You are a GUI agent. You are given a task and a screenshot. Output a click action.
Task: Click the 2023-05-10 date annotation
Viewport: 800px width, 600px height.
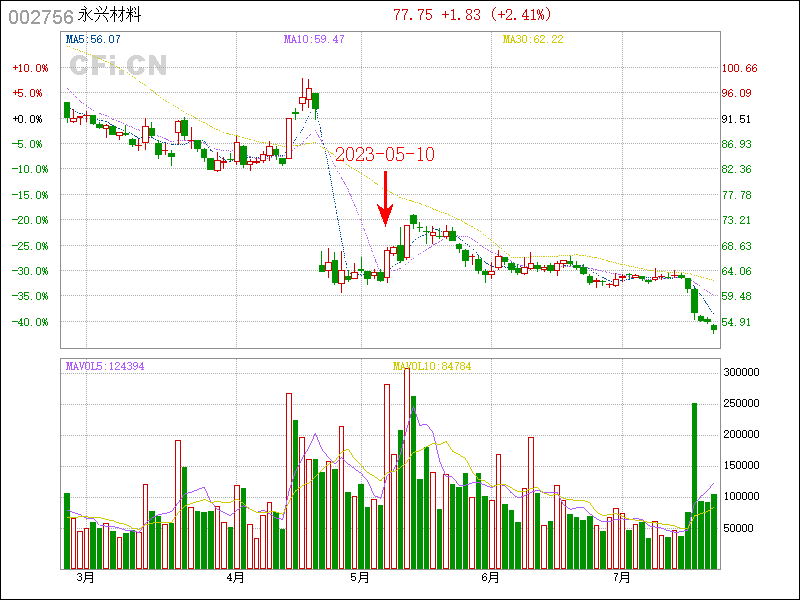click(385, 155)
